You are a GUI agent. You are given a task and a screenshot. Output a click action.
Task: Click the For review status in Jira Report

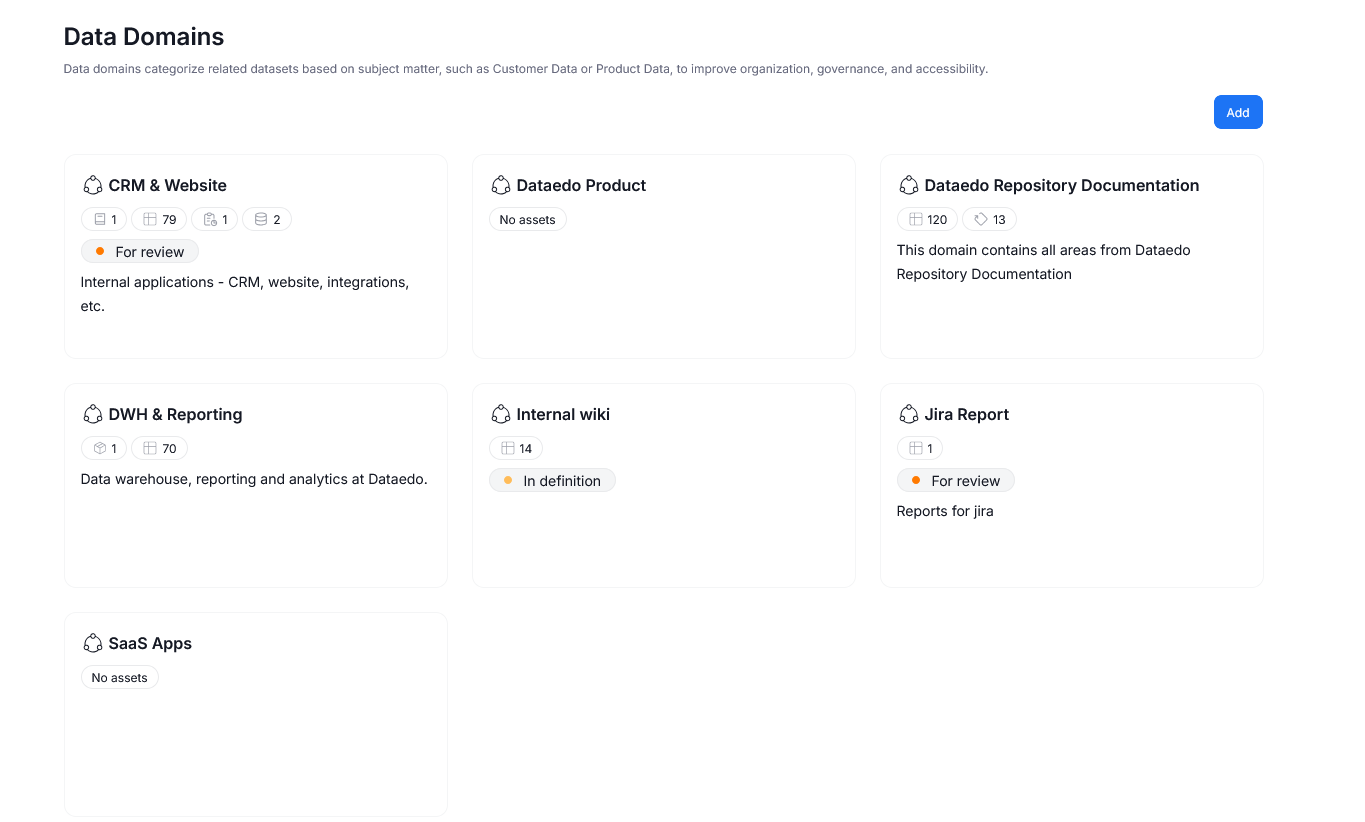[x=955, y=481]
